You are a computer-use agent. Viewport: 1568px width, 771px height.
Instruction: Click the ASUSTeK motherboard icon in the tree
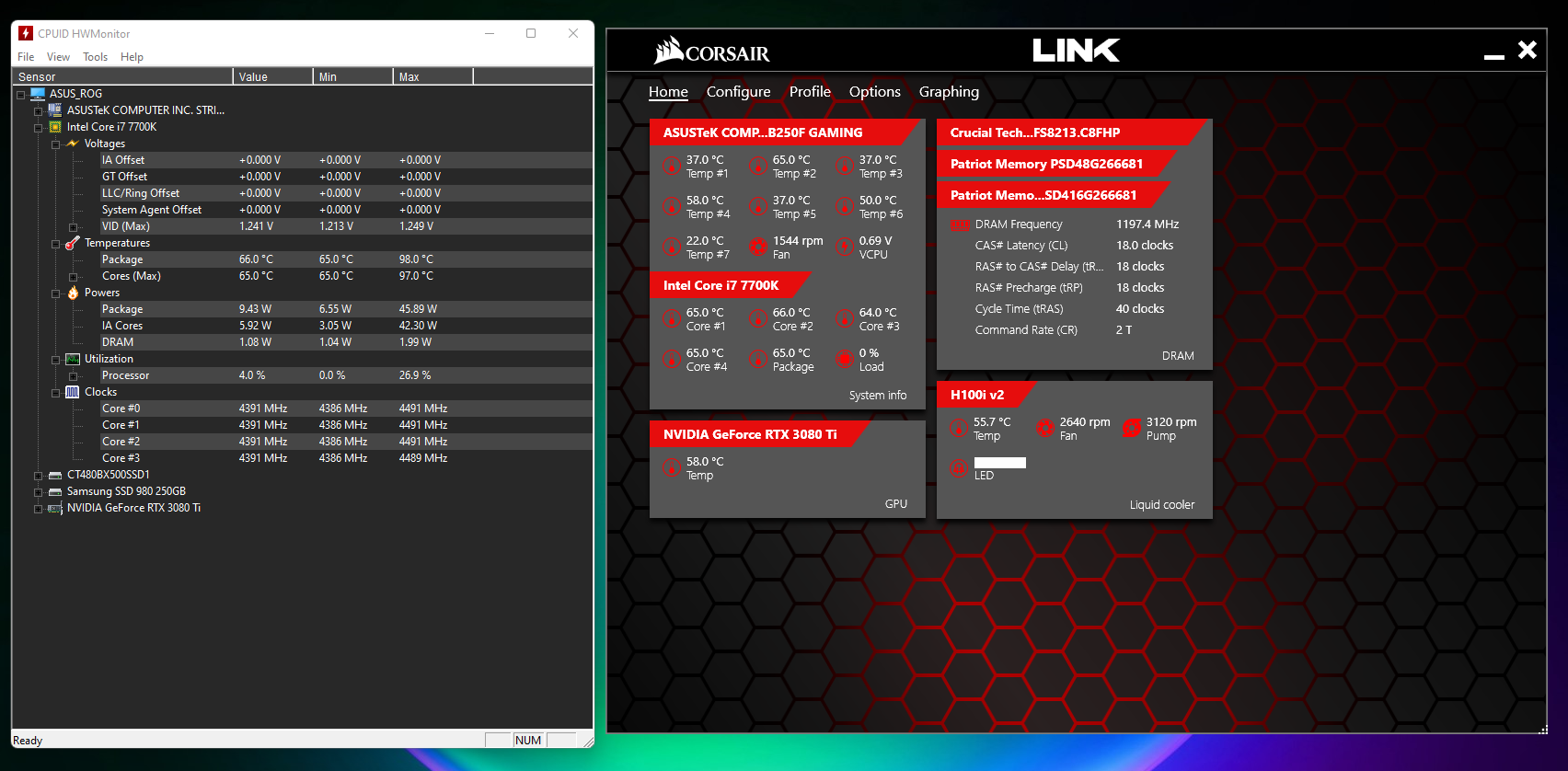54,110
